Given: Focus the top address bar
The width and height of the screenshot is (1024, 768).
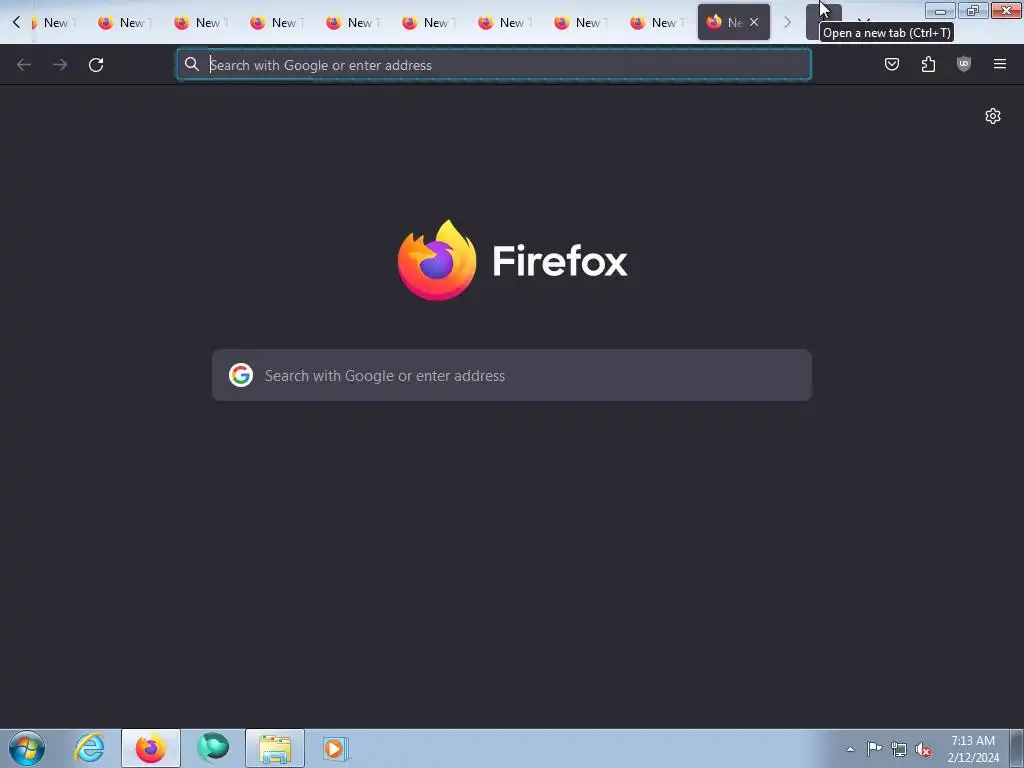Looking at the screenshot, I should point(494,65).
